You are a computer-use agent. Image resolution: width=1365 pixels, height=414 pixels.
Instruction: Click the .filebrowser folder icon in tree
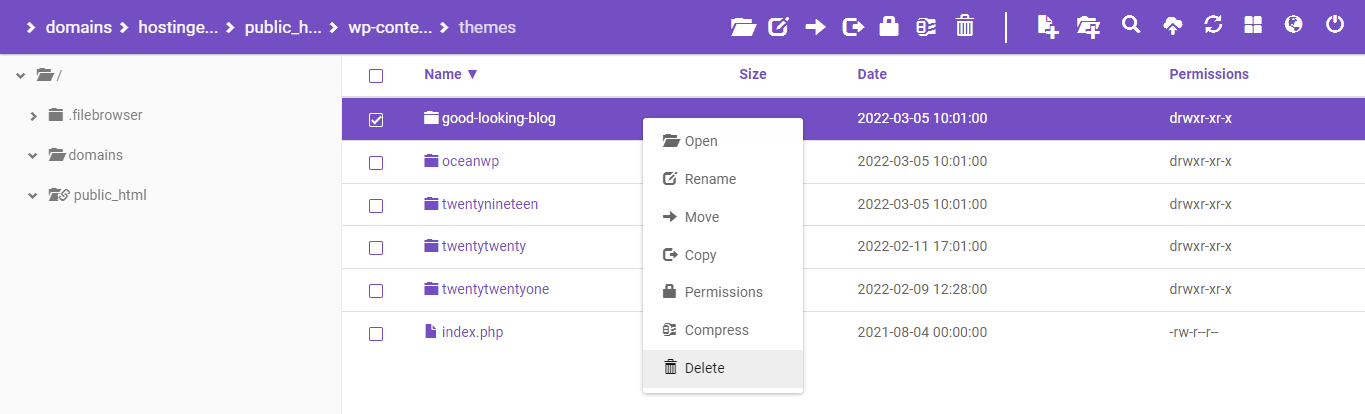56,115
